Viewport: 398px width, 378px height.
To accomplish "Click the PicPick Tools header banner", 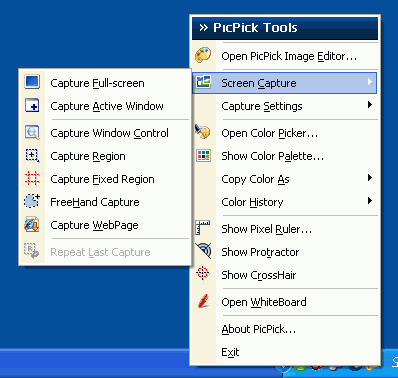I will tap(285, 28).
